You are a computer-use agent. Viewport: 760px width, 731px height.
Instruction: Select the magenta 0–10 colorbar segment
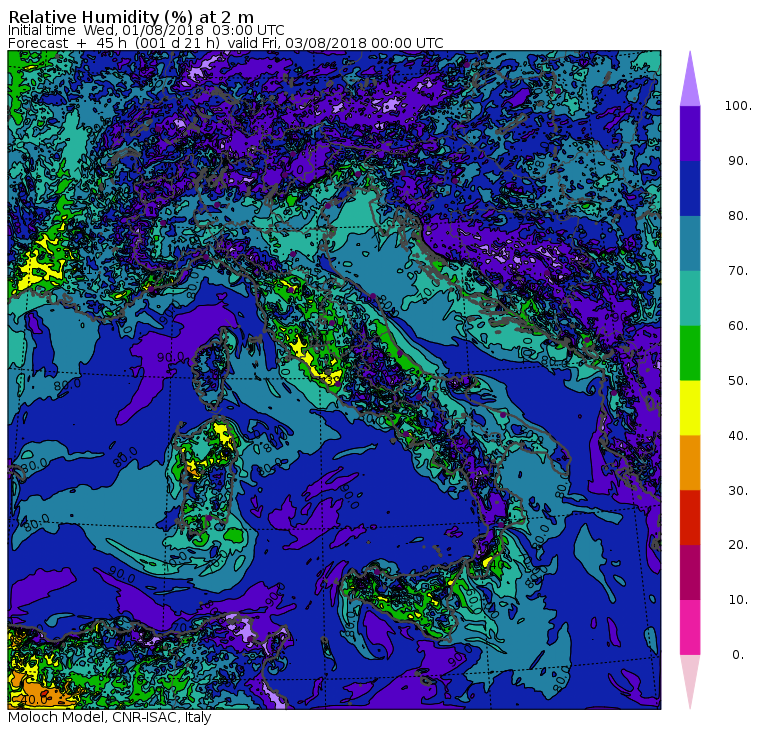coord(690,627)
